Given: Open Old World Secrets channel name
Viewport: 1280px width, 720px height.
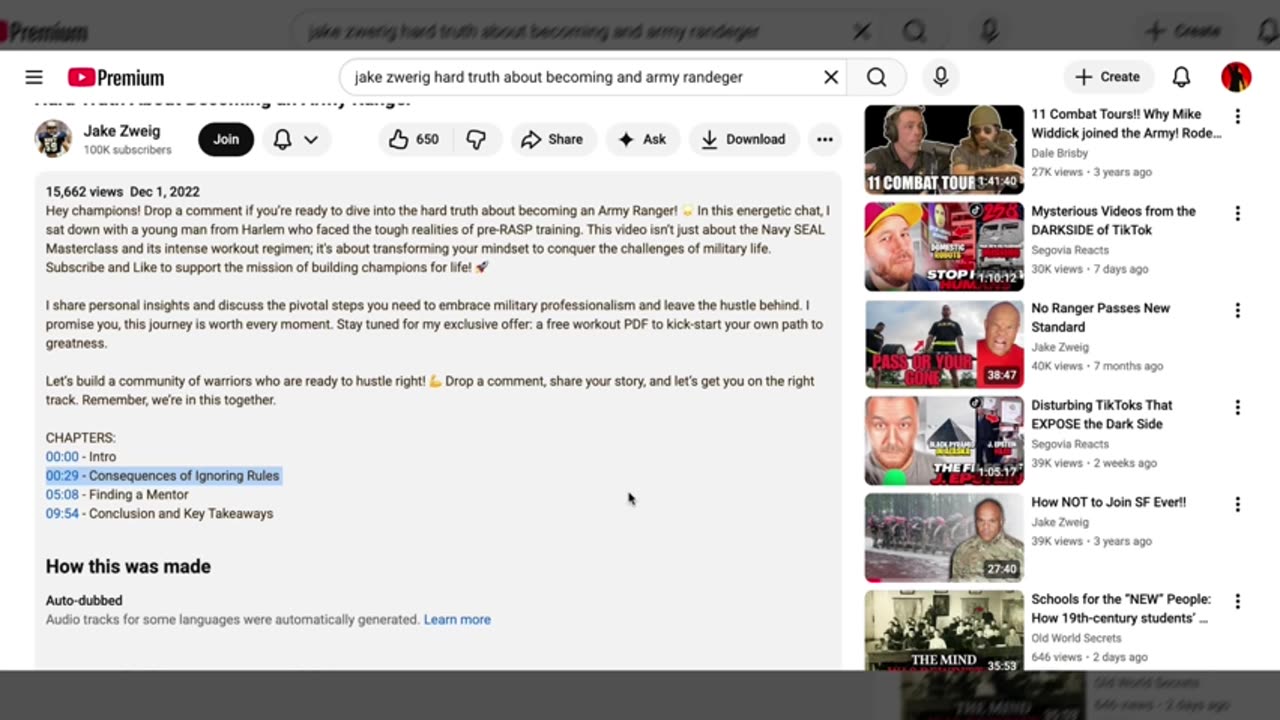Looking at the screenshot, I should tap(1076, 638).
